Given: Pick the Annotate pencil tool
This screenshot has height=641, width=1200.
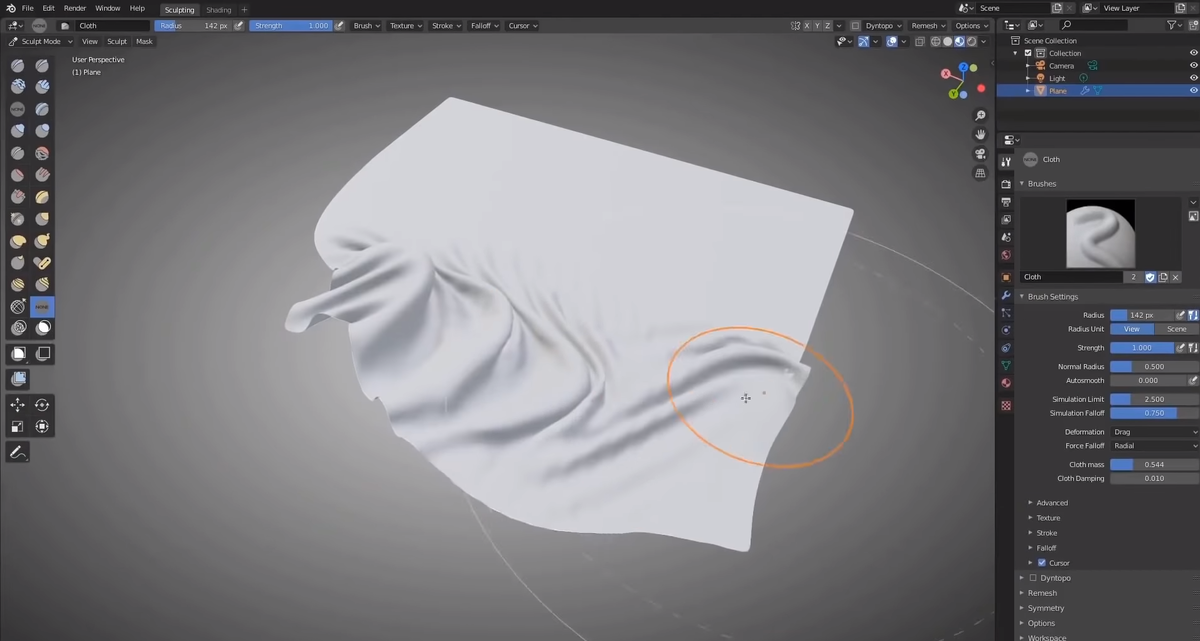Looking at the screenshot, I should click(x=18, y=453).
